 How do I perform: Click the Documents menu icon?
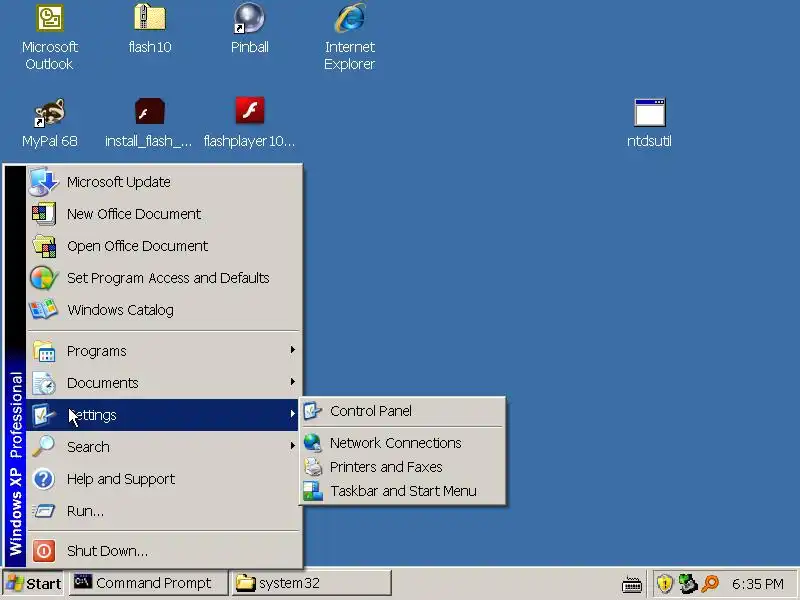tap(44, 383)
